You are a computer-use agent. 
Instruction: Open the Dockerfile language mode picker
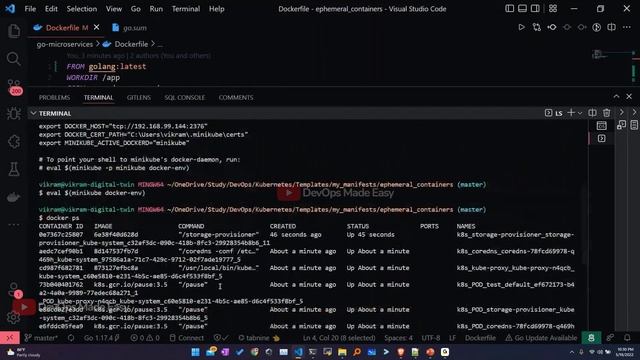(x=480, y=338)
